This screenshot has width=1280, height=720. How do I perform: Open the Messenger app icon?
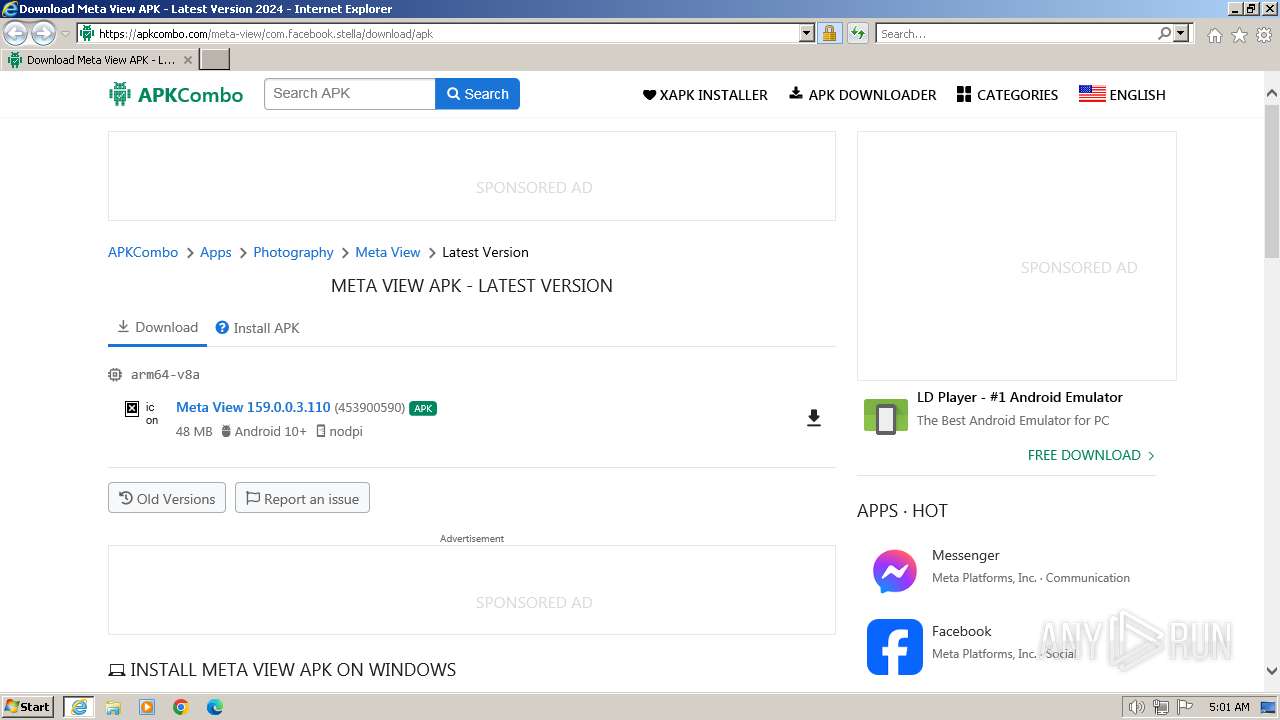[x=894, y=571]
